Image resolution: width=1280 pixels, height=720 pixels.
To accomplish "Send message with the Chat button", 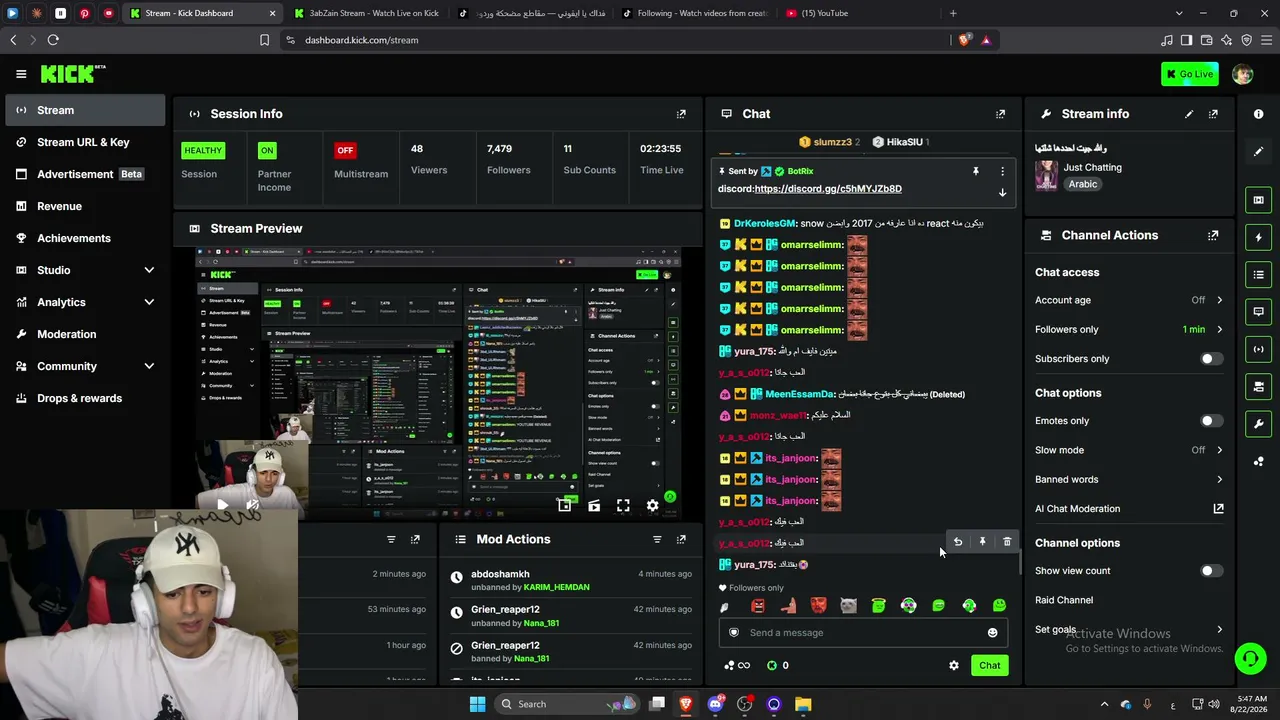I will (989, 665).
